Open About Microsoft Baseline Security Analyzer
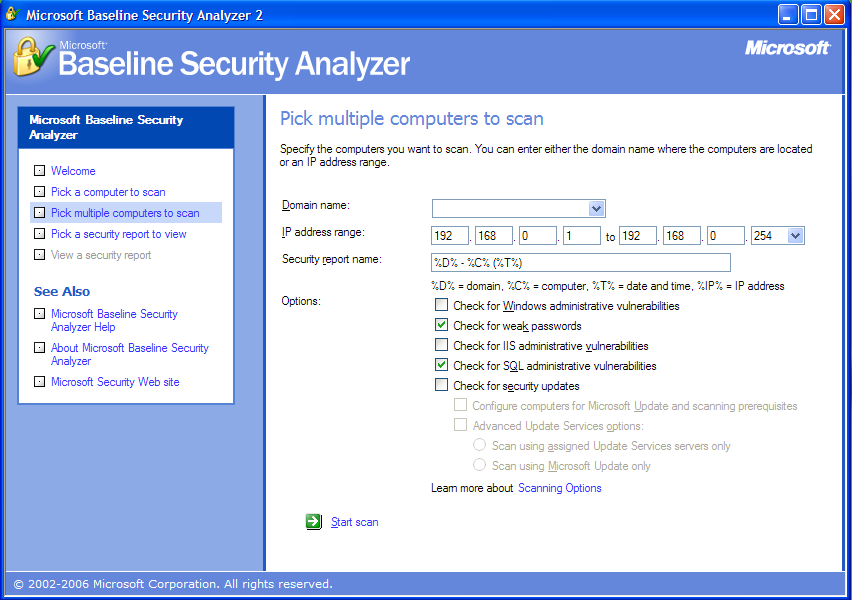Screen dimensions: 852x600 tap(130, 354)
